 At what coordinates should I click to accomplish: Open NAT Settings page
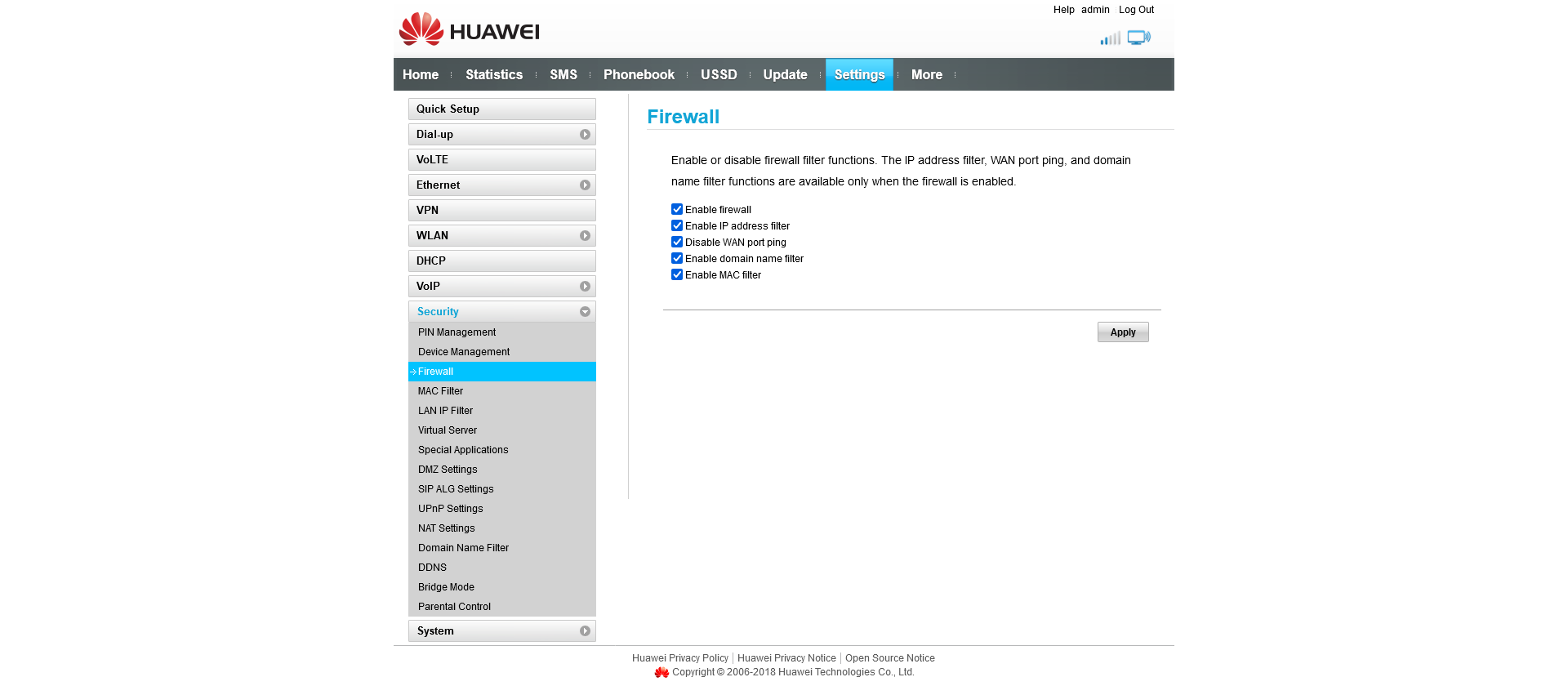[502, 528]
